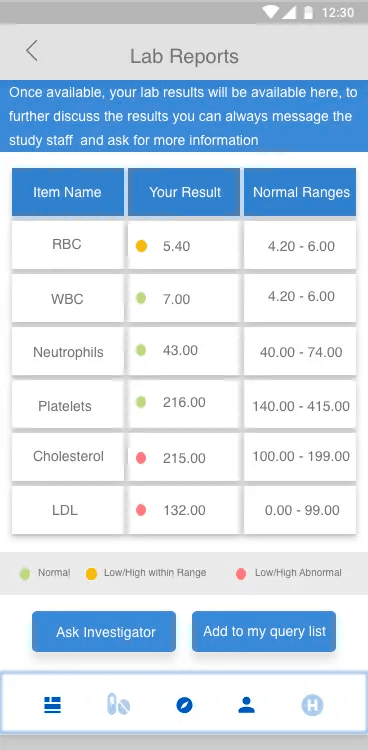The width and height of the screenshot is (368, 750).
Task: Click the WBC item name cell
Action: pyautogui.click(x=67, y=298)
